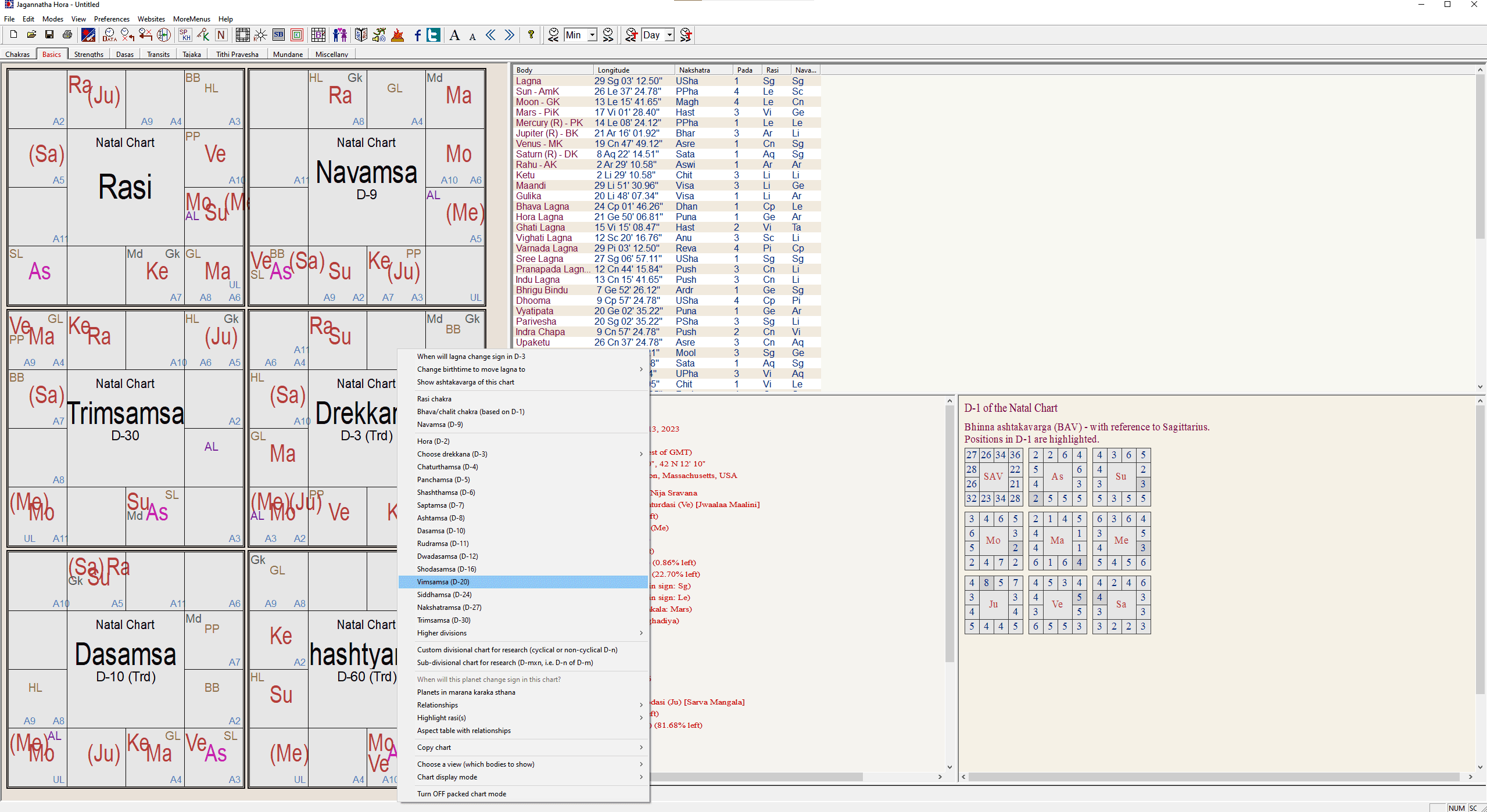Click the N icon in toolbar
Viewport: 1487px width, 812px height.
(x=221, y=35)
